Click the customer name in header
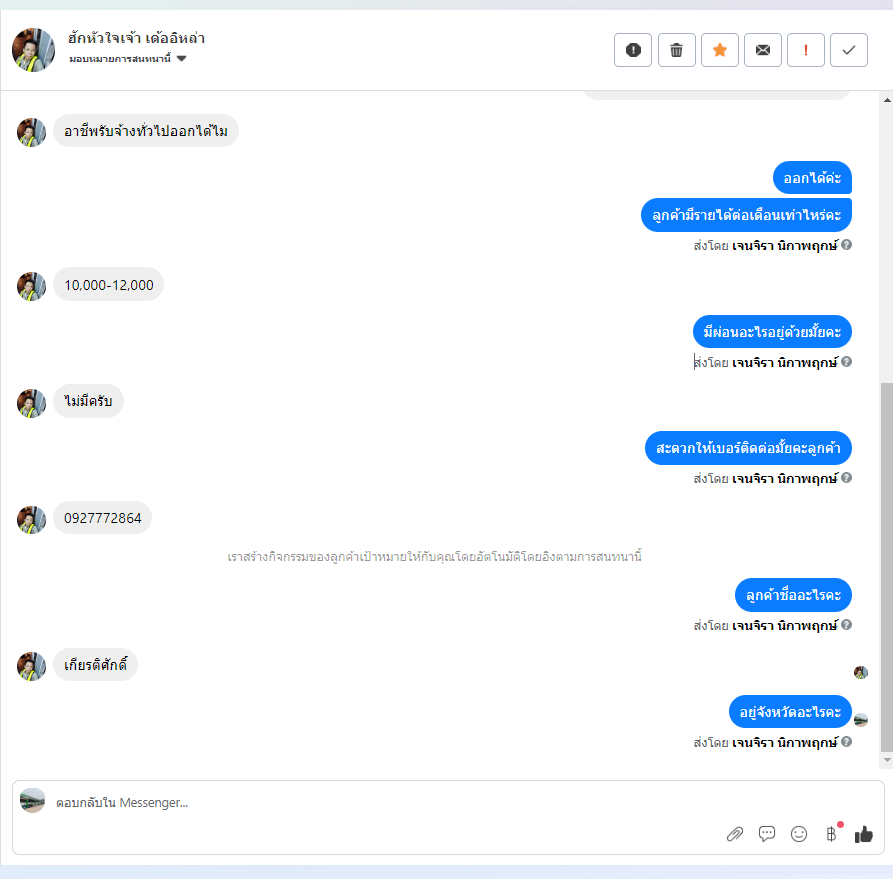 [136, 38]
